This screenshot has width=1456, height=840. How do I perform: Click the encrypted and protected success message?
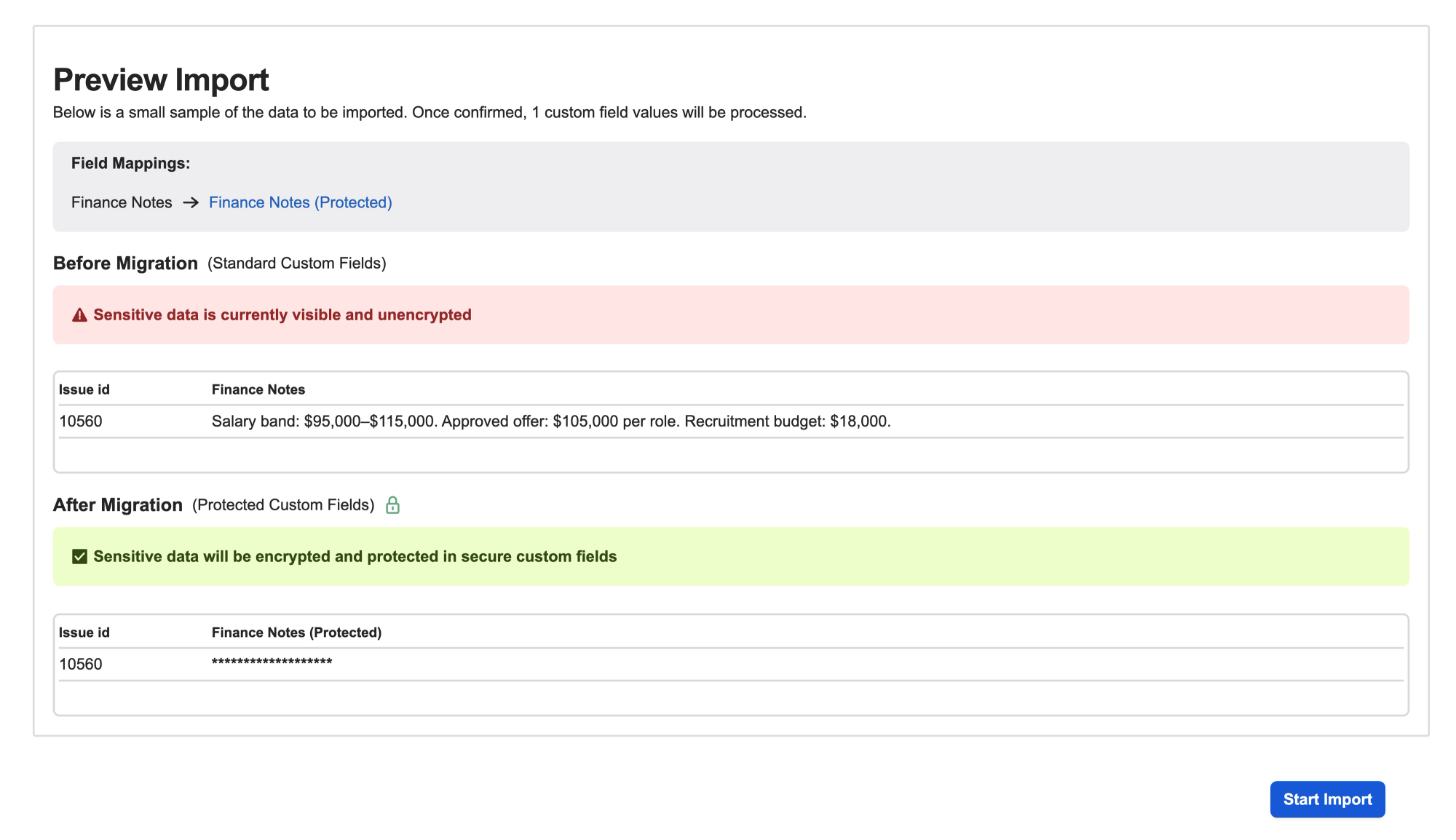click(355, 557)
